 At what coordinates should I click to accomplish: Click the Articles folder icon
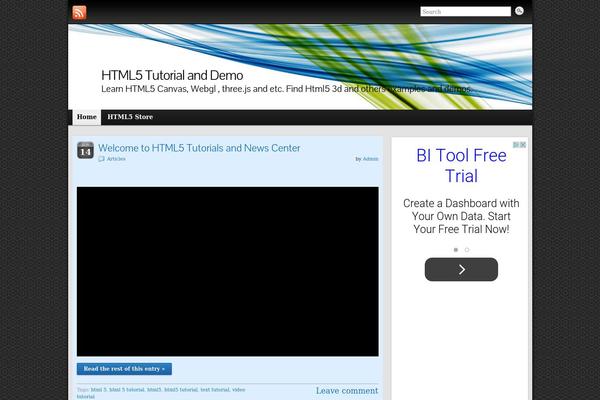[101, 158]
